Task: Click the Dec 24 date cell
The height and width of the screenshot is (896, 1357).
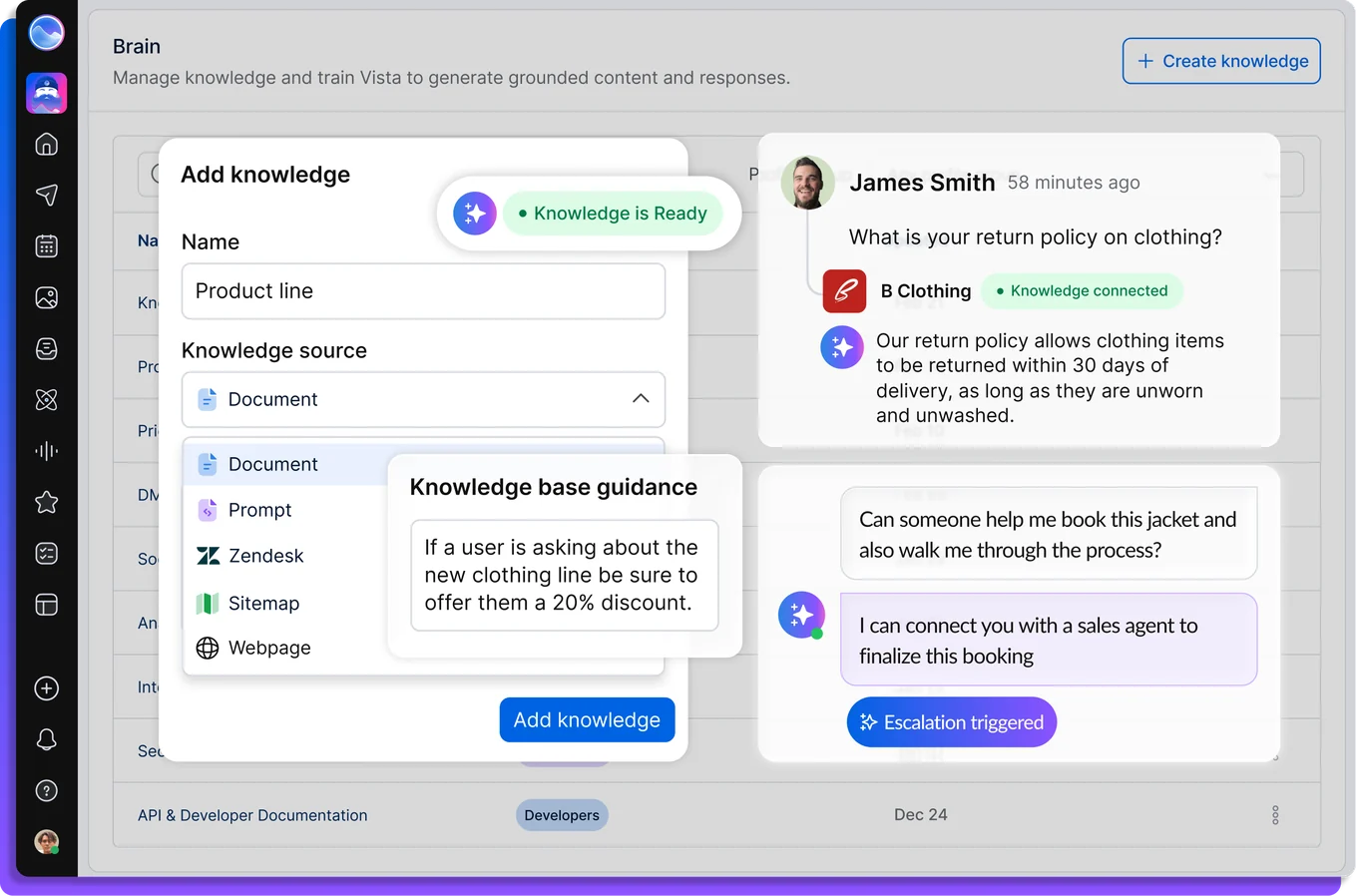Action: (921, 815)
